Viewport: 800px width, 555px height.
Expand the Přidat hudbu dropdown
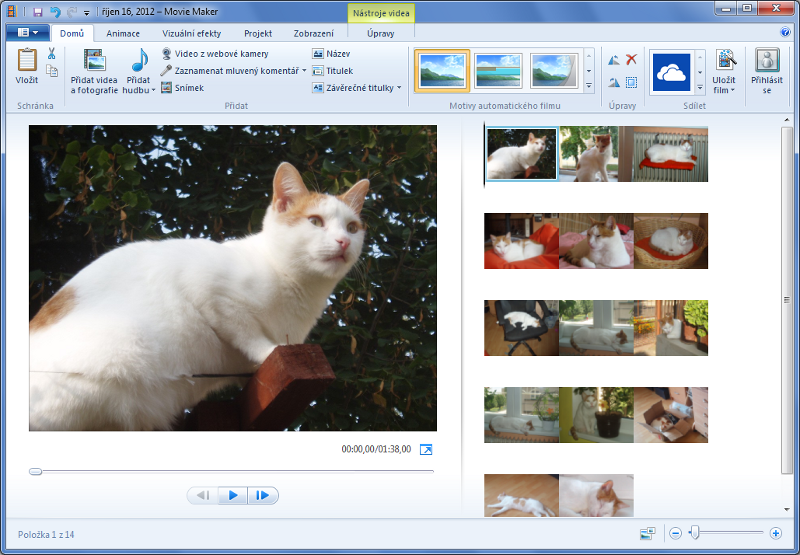click(153, 90)
